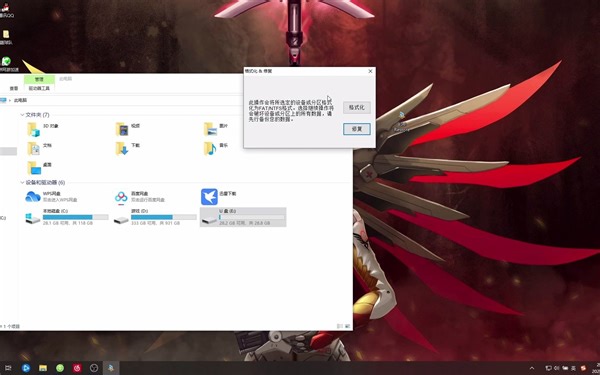
Task: Open the QQ desktop shortcut
Action: tap(6, 11)
